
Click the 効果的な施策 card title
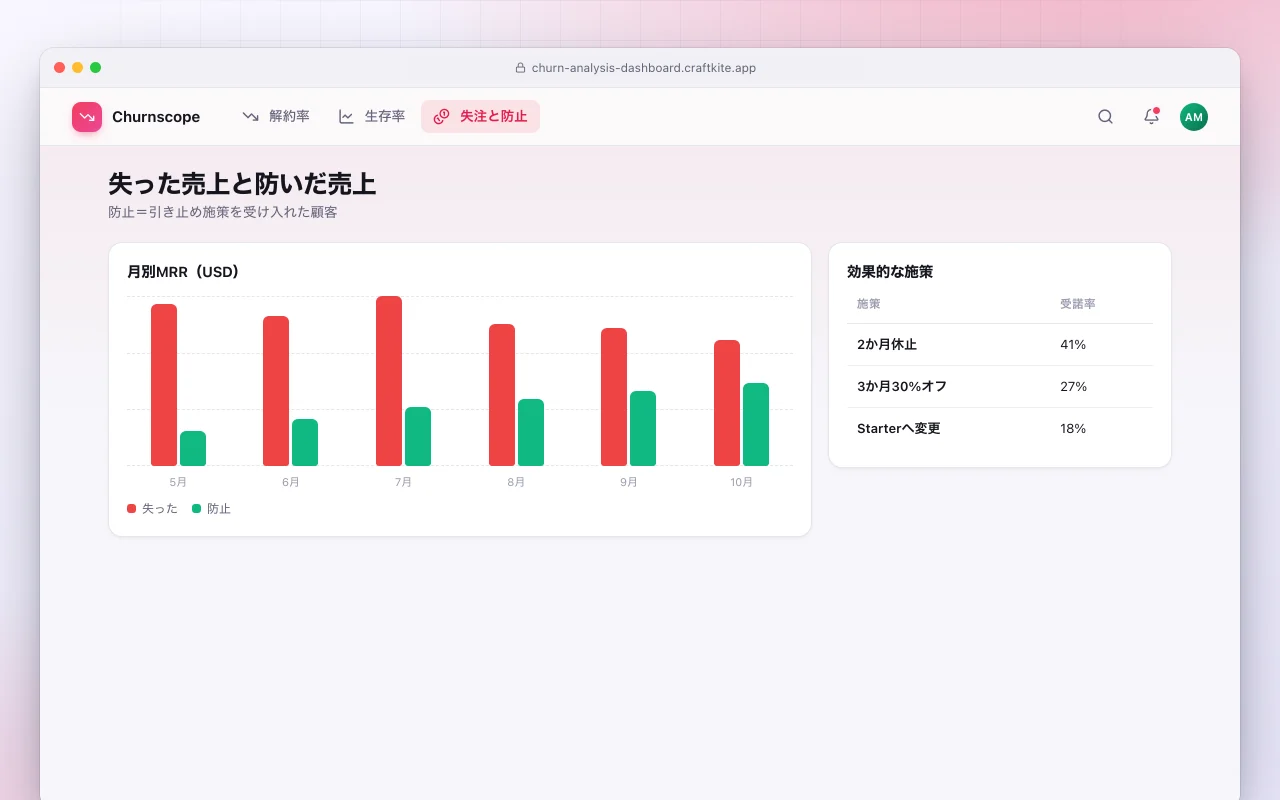tap(890, 272)
